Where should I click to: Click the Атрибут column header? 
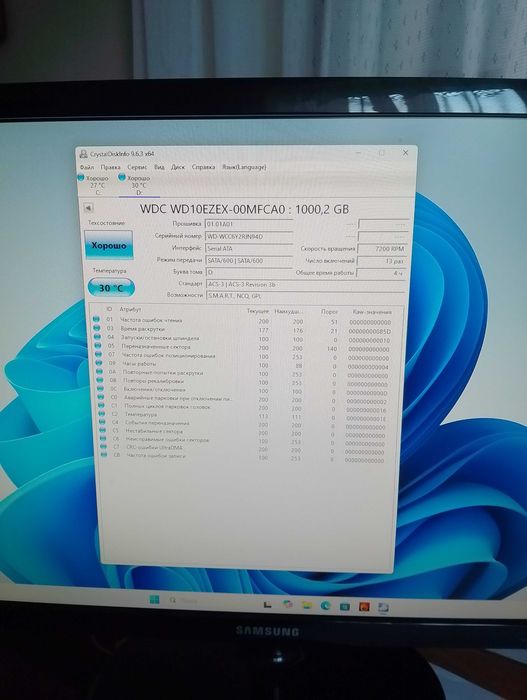(130, 309)
